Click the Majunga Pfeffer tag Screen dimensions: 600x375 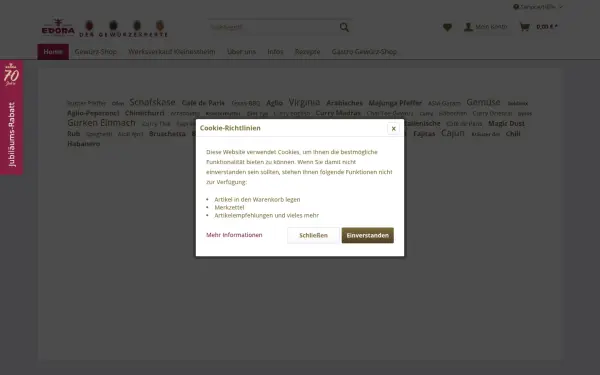point(395,103)
